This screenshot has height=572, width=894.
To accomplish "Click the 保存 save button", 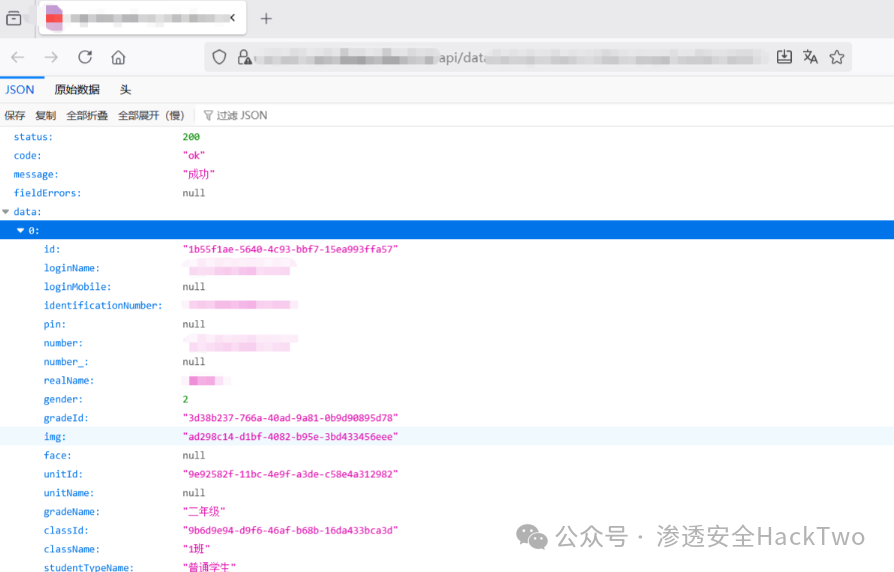I will pos(15,115).
